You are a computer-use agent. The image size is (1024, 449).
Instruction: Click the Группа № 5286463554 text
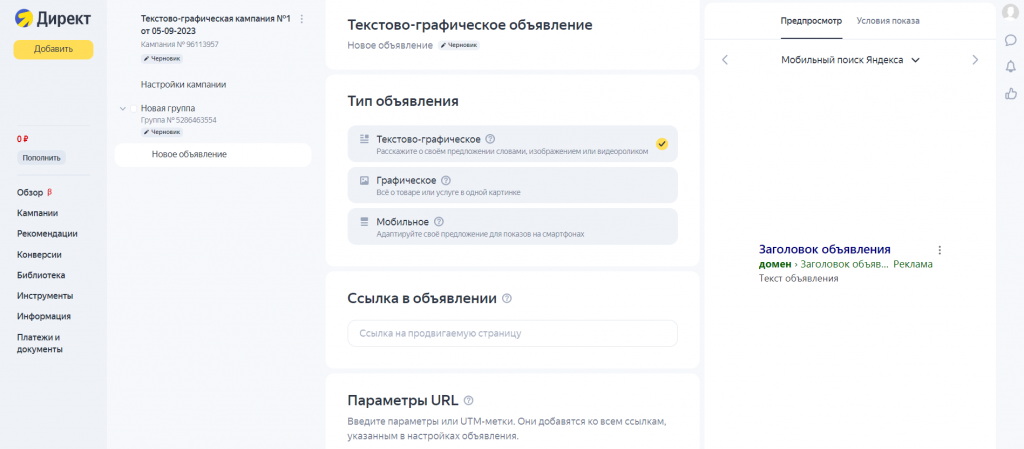click(179, 120)
